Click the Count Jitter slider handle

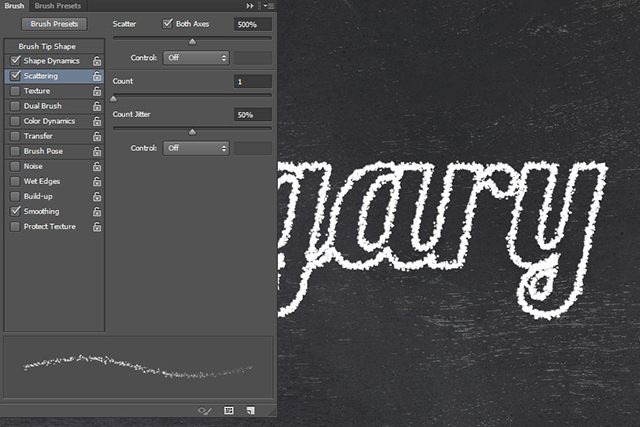(x=192, y=132)
